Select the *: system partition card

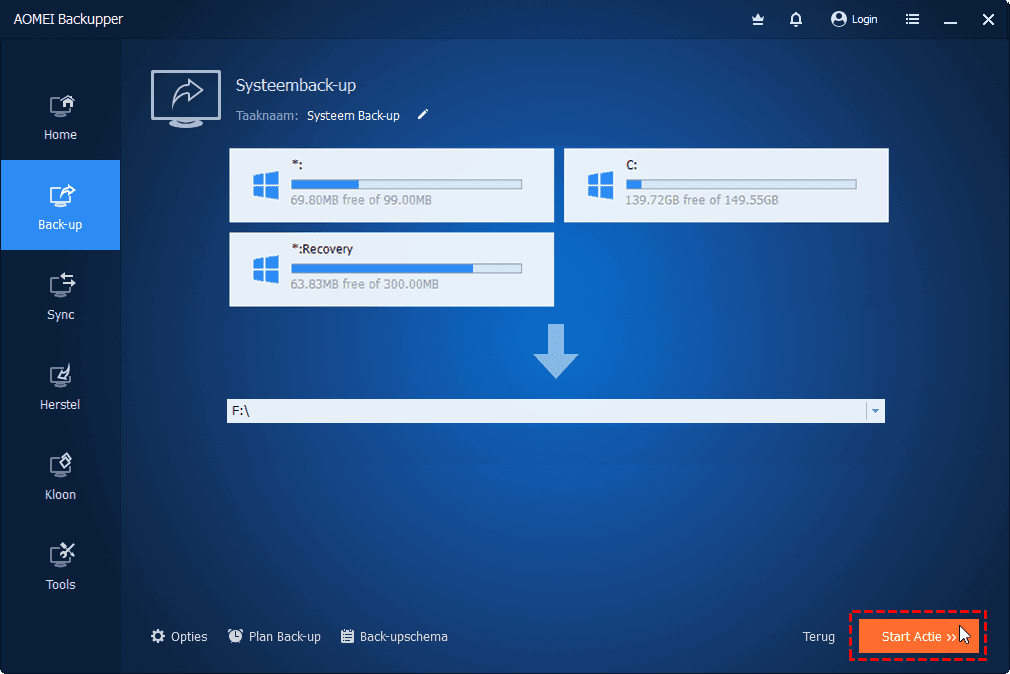[392, 185]
